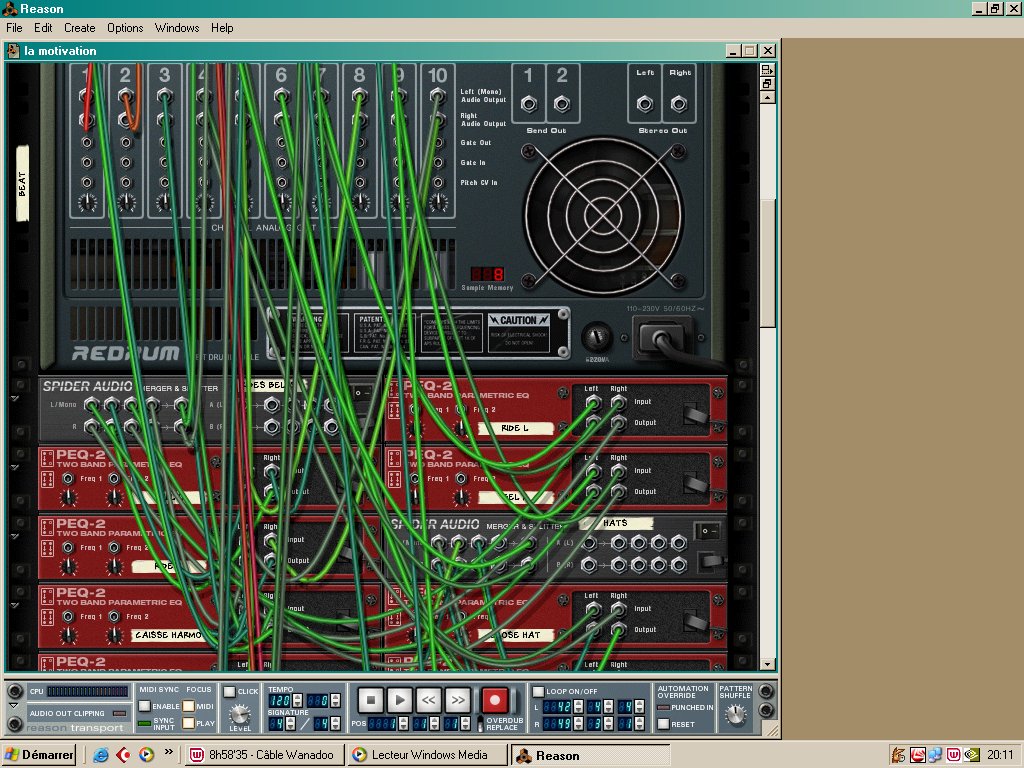The image size is (1024, 768).
Task: Collapse the CAISSE HARMO PEQ-2 row
Action: (x=14, y=605)
